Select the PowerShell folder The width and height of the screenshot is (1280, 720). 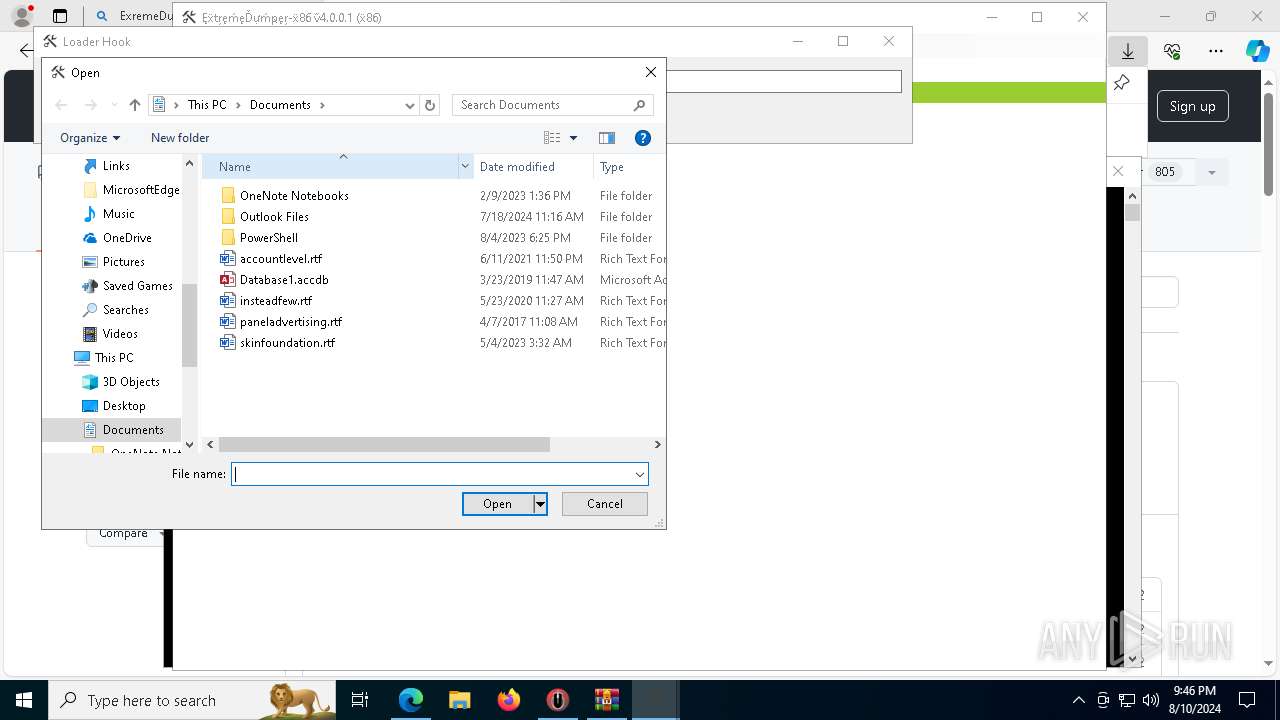click(268, 238)
